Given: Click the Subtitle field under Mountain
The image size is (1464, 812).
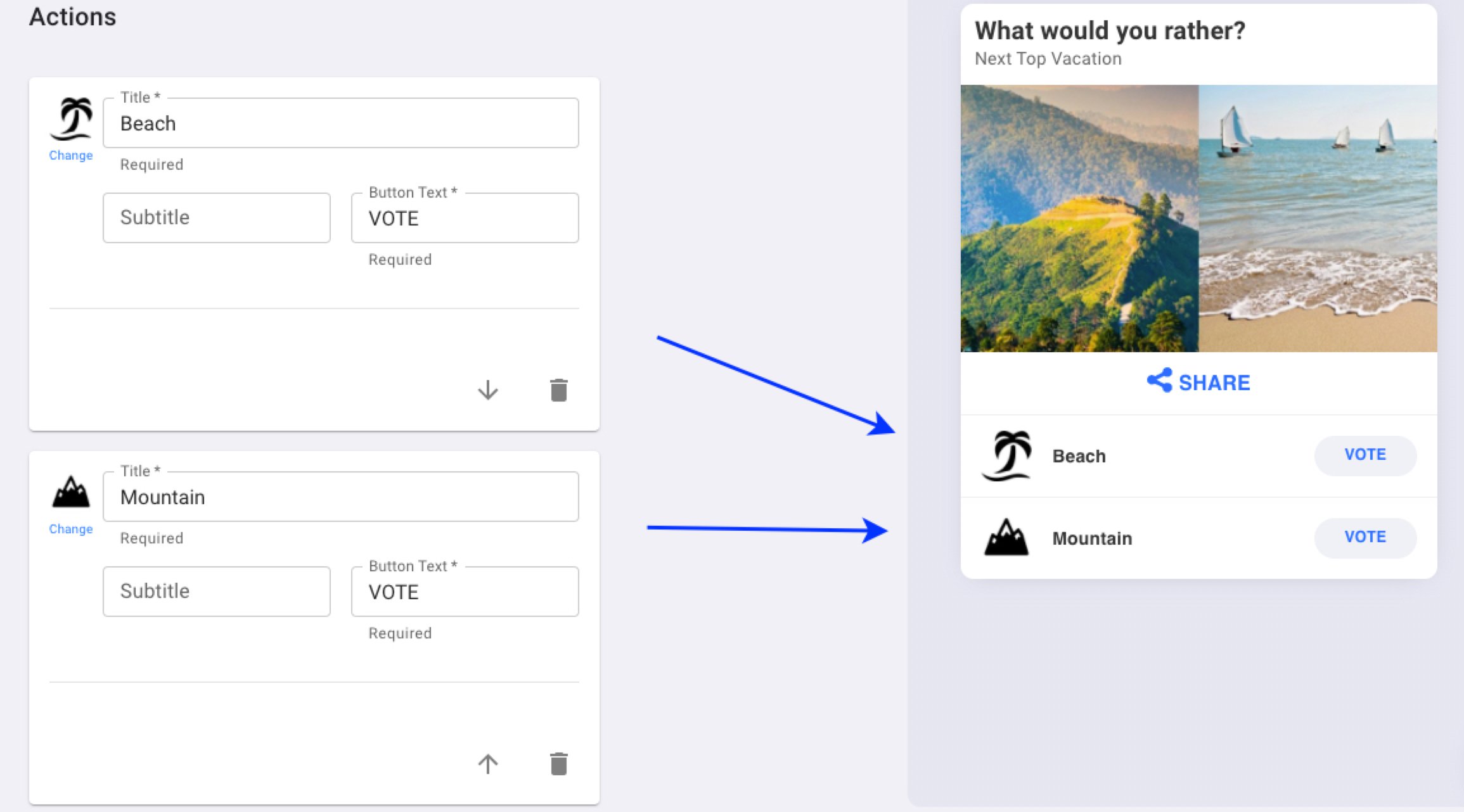Looking at the screenshot, I should click(x=217, y=592).
